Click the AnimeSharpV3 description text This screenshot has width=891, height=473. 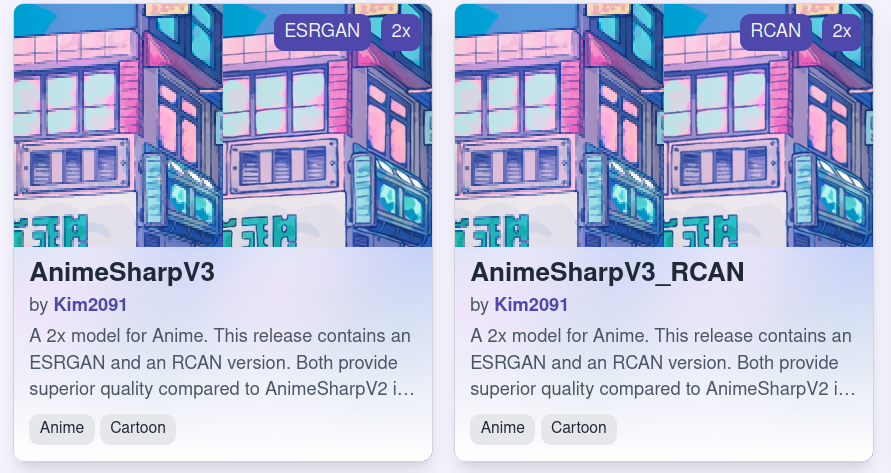pos(222,362)
